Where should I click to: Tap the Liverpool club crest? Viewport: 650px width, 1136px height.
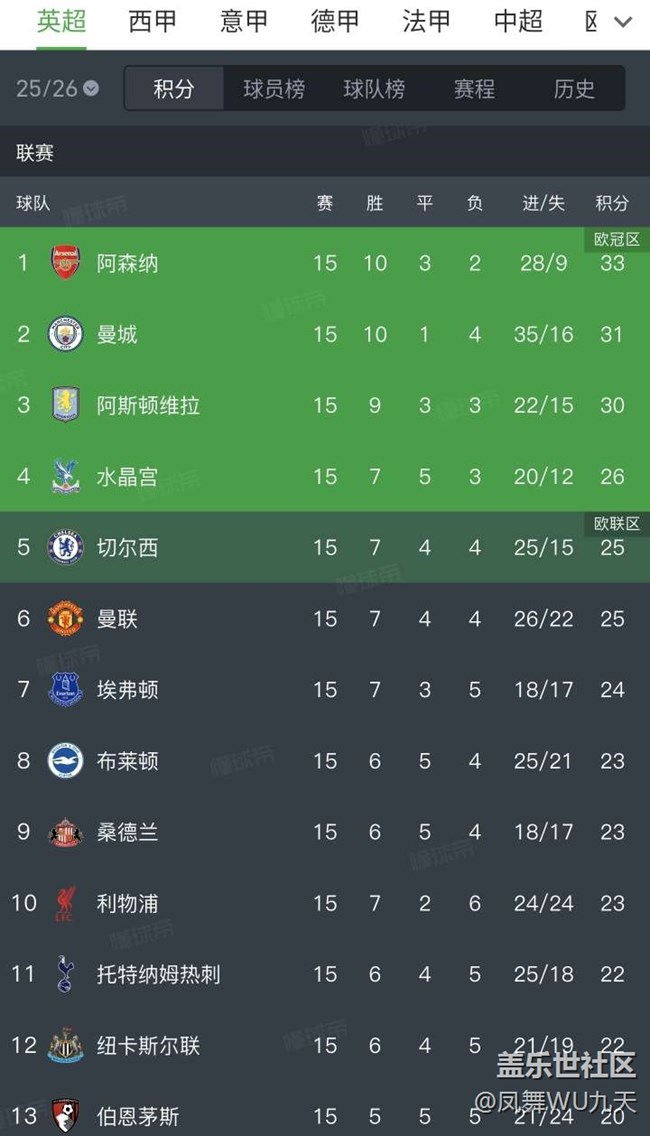click(x=66, y=903)
